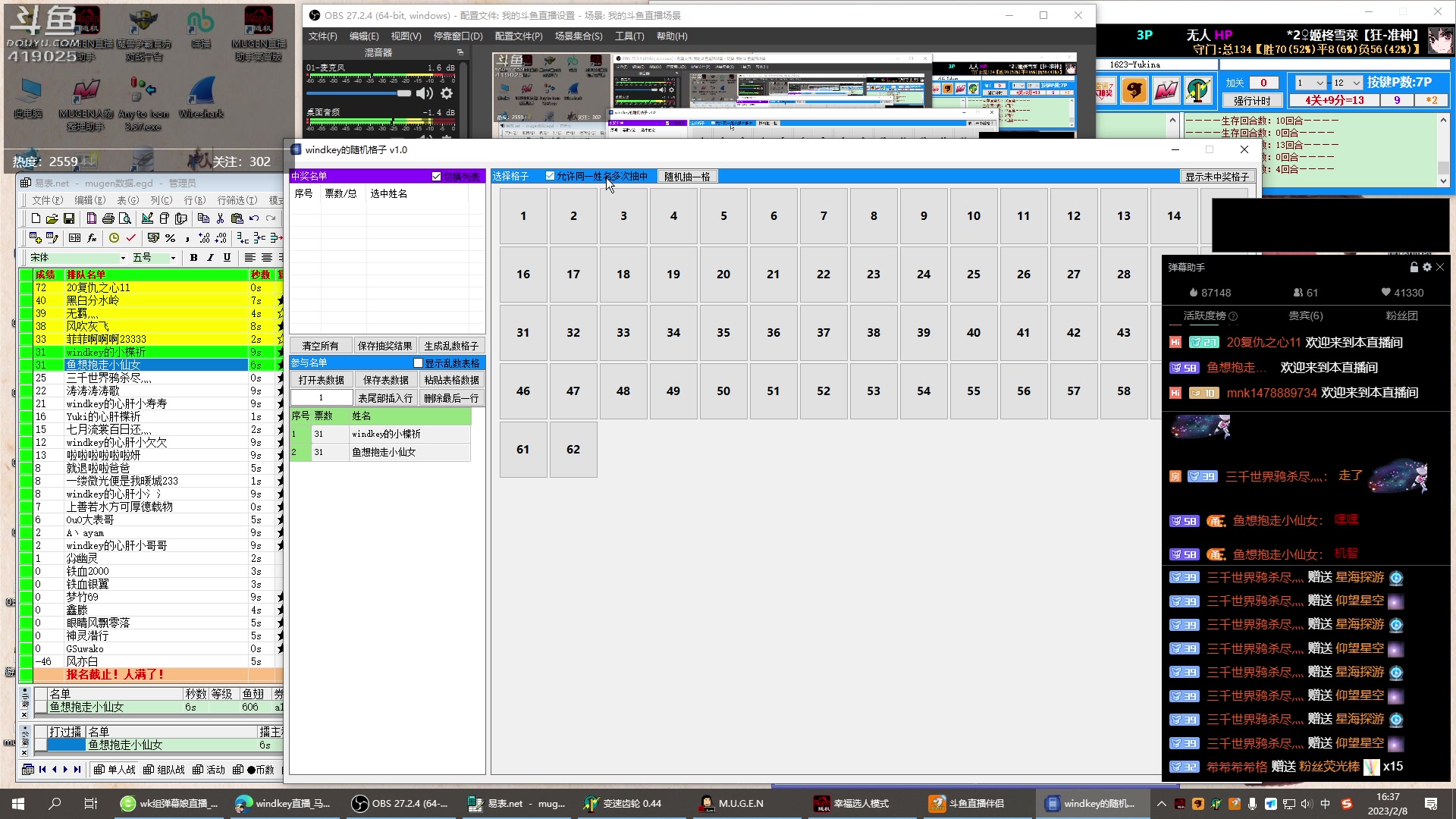The height and width of the screenshot is (819, 1456).
Task: Click the green lightning pillar icon button
Action: pos(1198,90)
